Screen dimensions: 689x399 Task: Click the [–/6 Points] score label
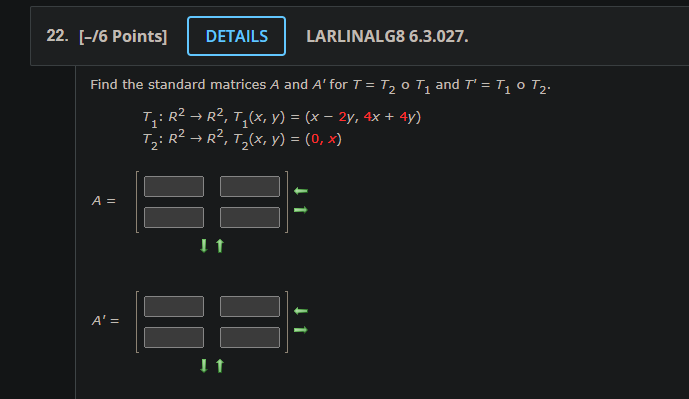pos(123,36)
